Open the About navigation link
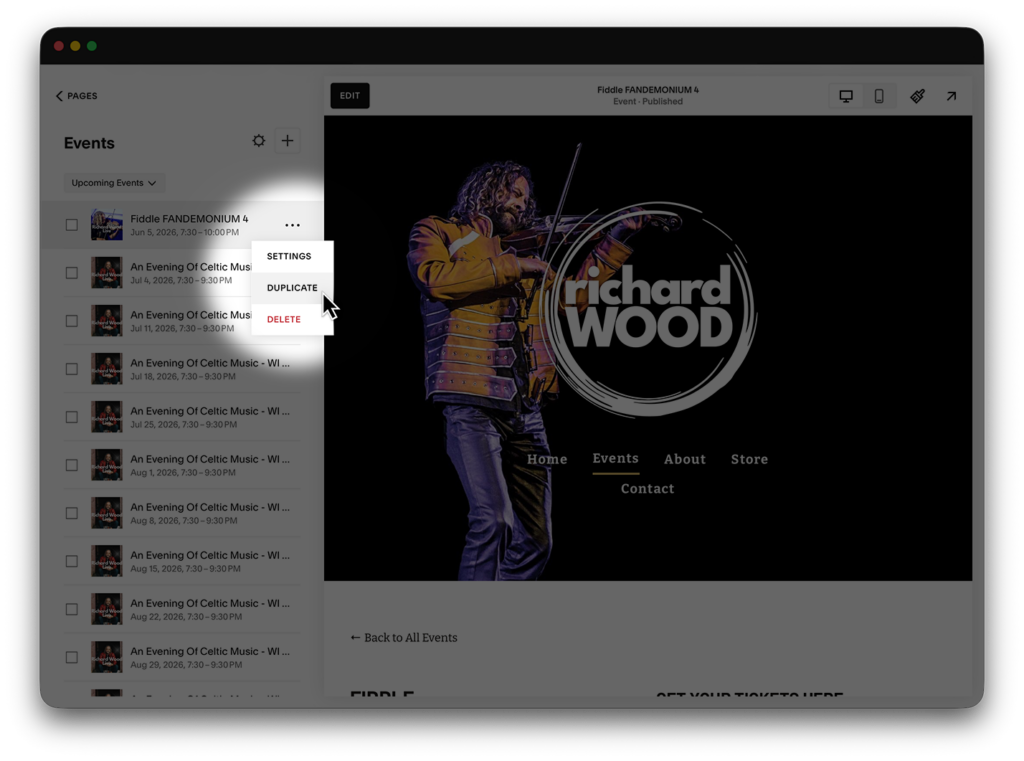 click(x=685, y=459)
